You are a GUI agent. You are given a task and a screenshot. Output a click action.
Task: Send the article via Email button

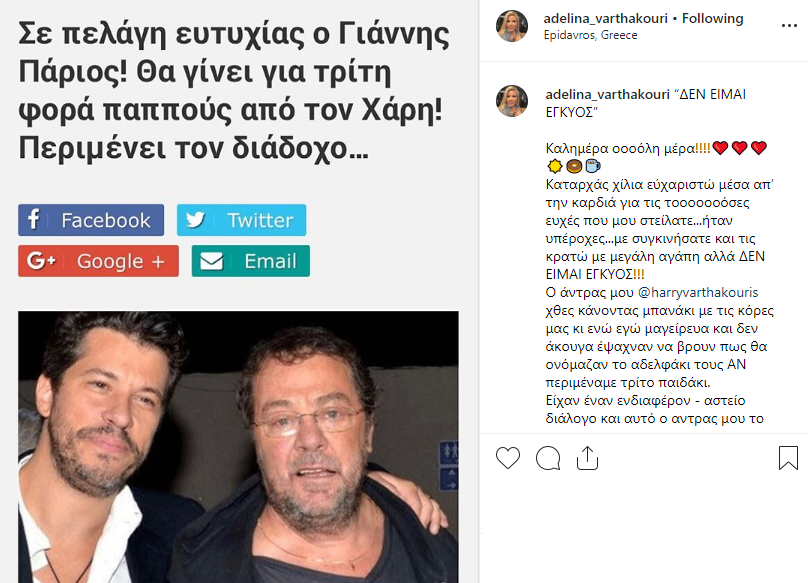[251, 261]
